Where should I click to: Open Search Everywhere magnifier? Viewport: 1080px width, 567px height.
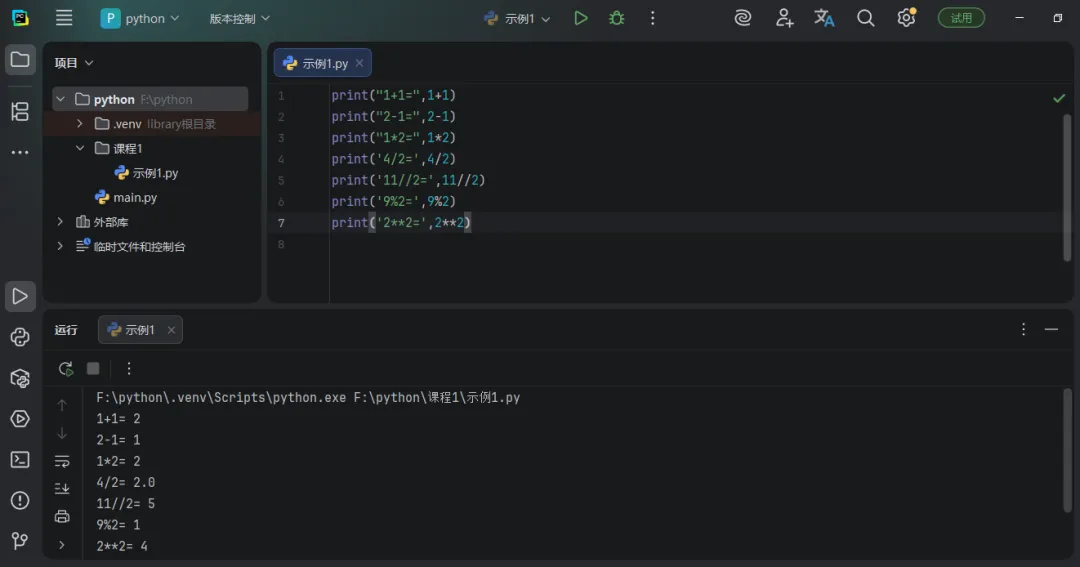[865, 18]
